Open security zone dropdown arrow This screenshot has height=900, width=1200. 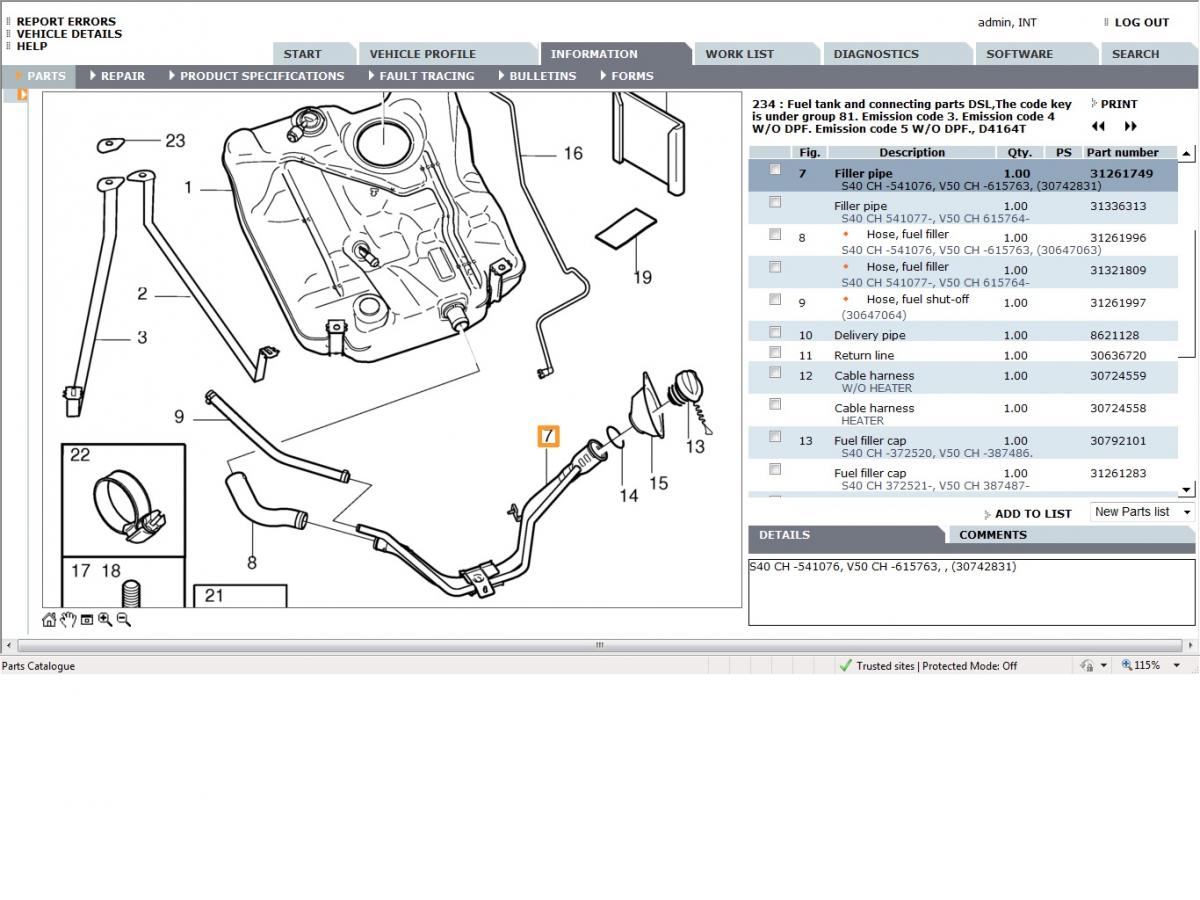[x=1104, y=665]
